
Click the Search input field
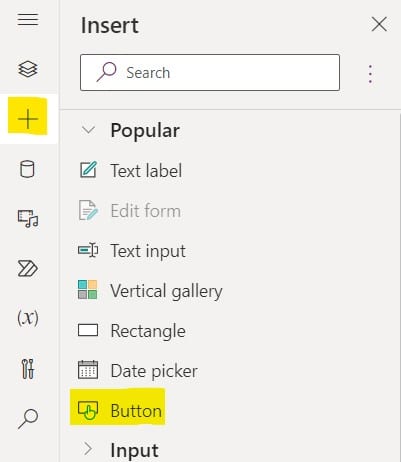point(210,72)
